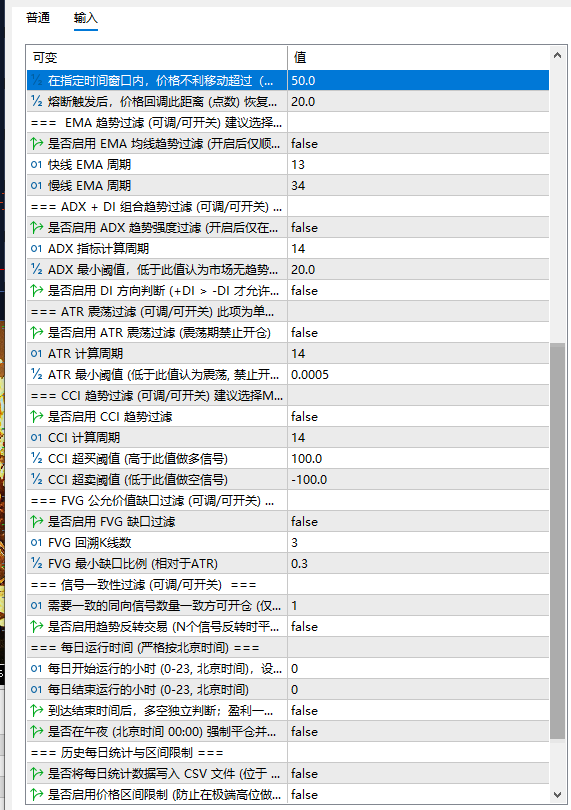Select the ATR 震荡过滤 section header row
This screenshot has height=810, width=571.
[x=288, y=311]
